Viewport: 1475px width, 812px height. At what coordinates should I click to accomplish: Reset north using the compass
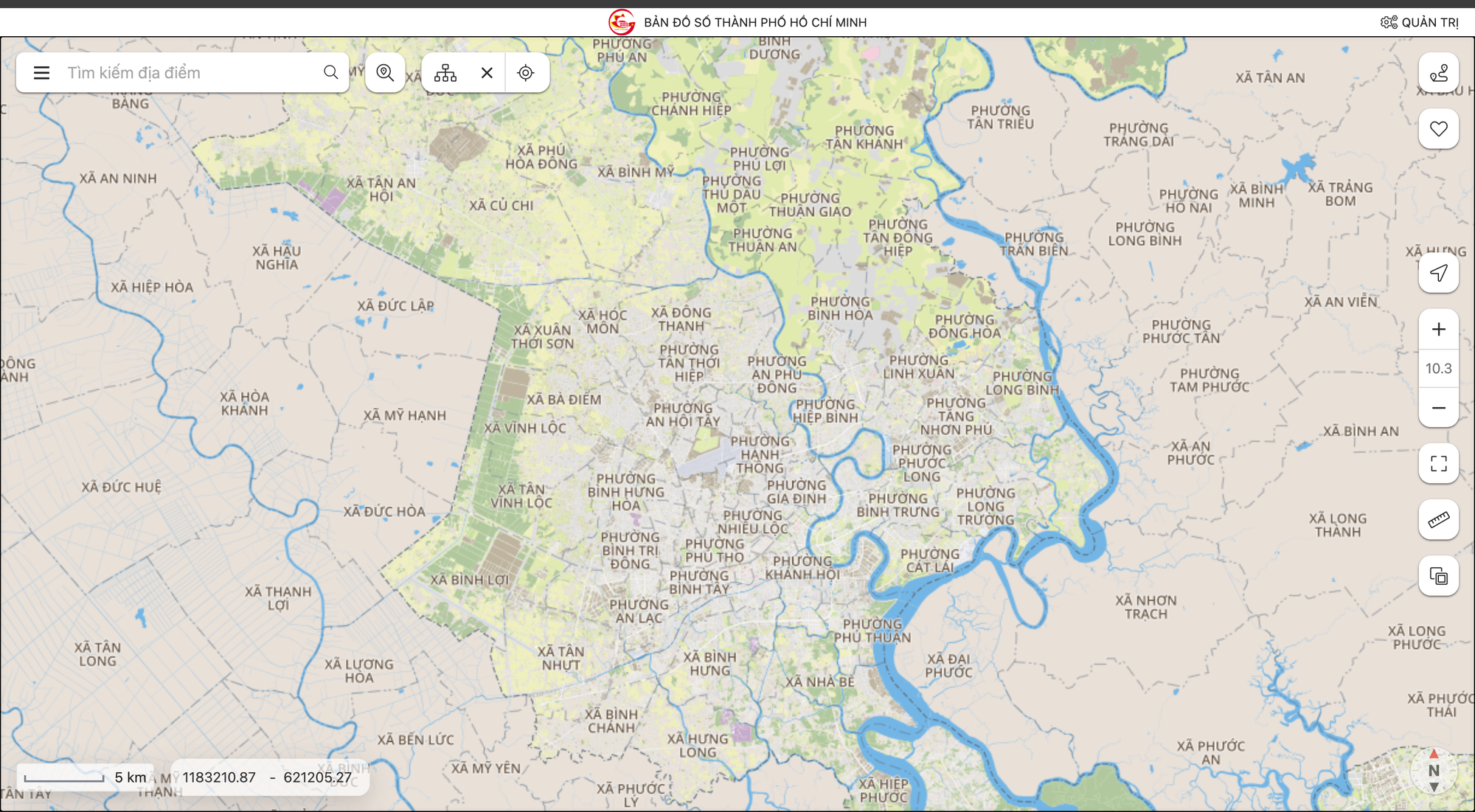coord(1433,771)
